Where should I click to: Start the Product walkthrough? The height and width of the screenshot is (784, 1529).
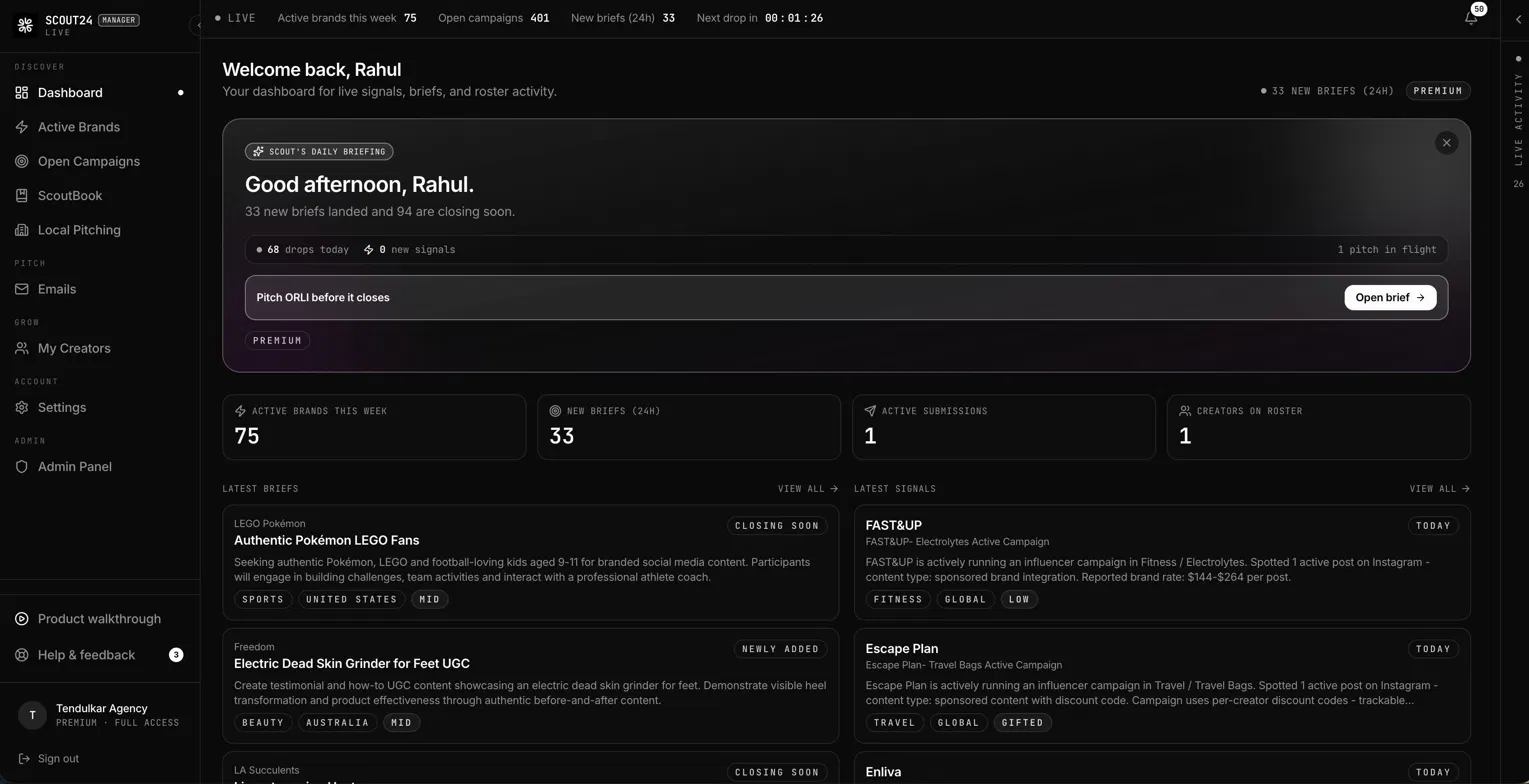[98, 619]
